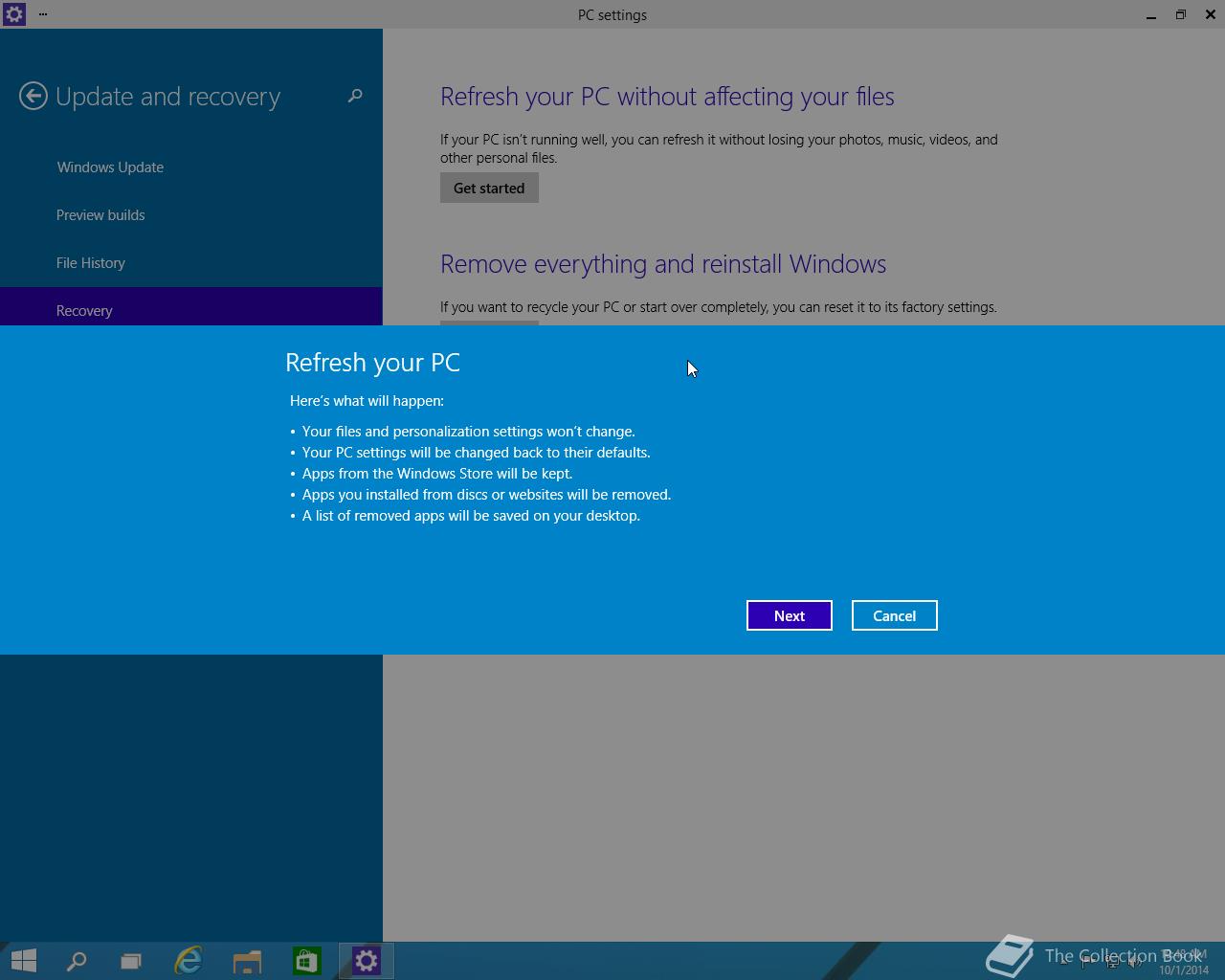Click the 'Here's what will happen:' text
Screen dimensions: 1225x980
pos(367,401)
